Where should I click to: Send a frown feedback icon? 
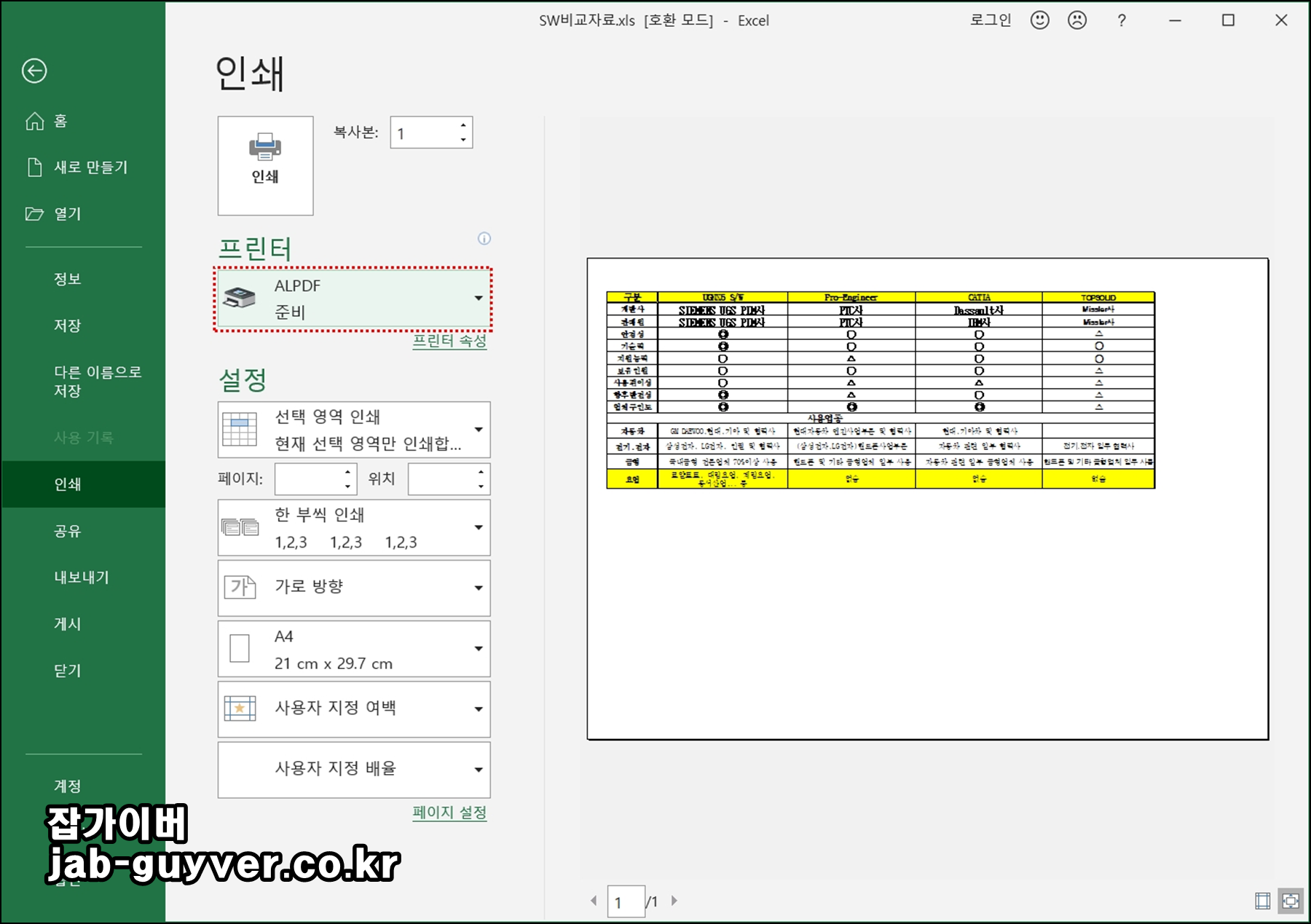(1077, 20)
